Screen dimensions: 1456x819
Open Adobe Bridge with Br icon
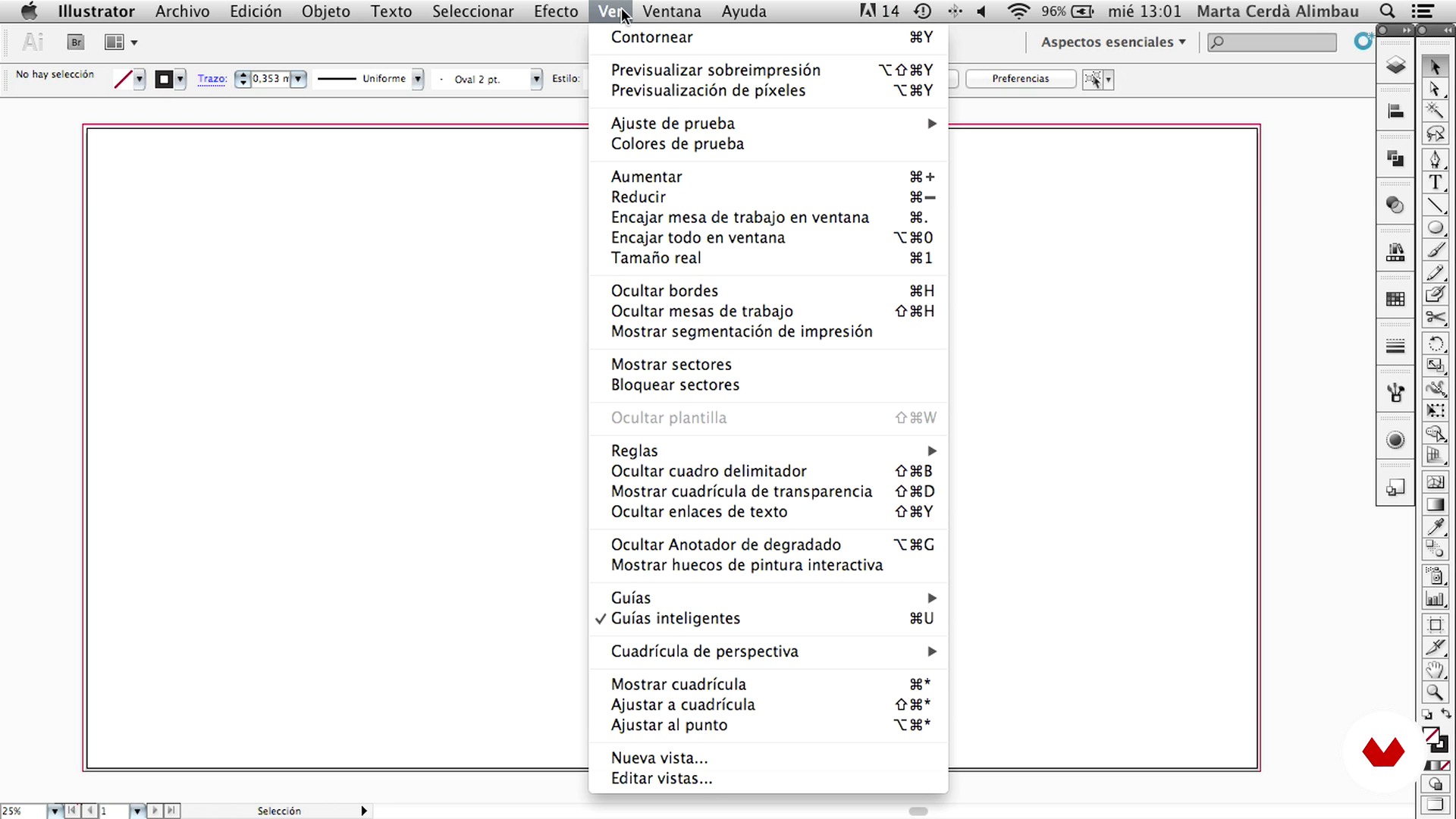(x=76, y=42)
